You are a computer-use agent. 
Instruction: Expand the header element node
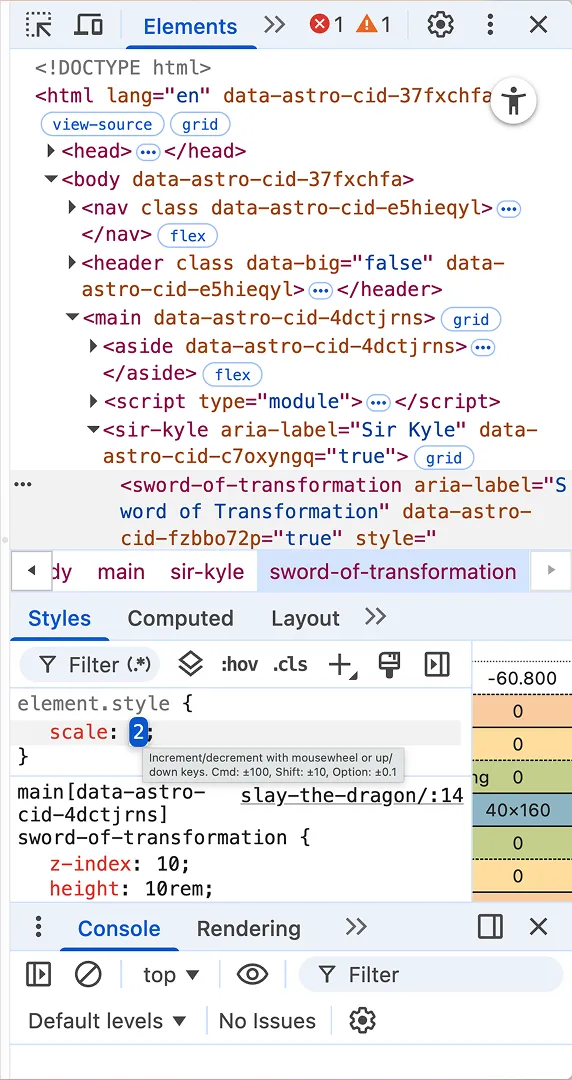(x=72, y=262)
